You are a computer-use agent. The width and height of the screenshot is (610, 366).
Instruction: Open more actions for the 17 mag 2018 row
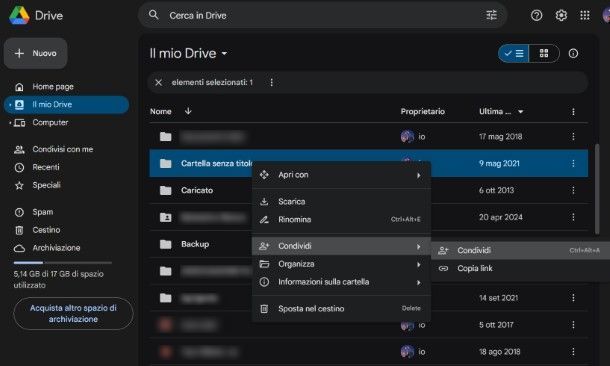tap(573, 137)
